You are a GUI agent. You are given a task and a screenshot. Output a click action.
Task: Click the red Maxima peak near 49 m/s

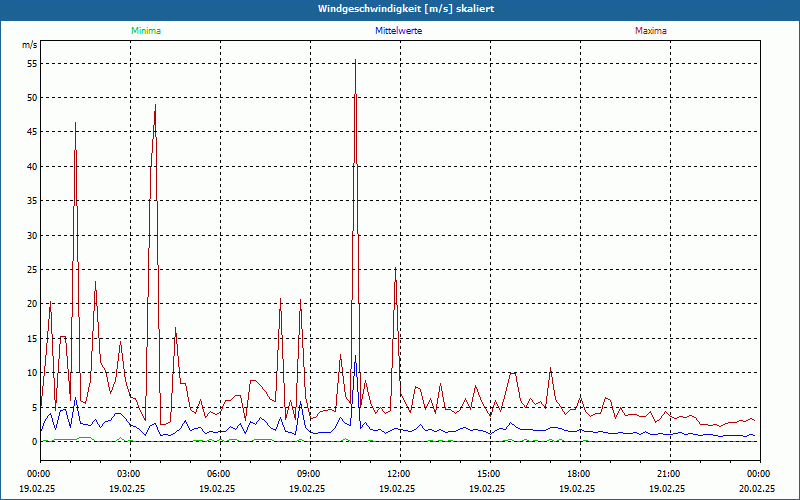tap(155, 105)
